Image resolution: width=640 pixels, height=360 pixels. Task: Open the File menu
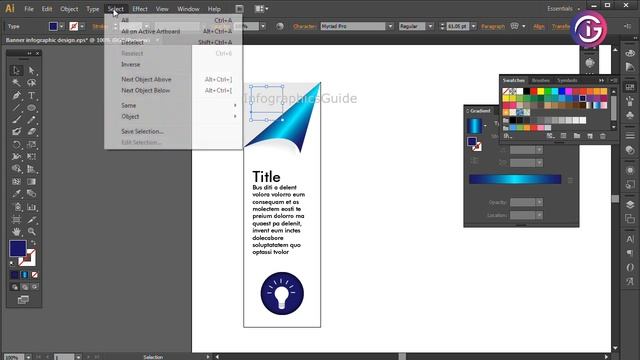(29, 9)
